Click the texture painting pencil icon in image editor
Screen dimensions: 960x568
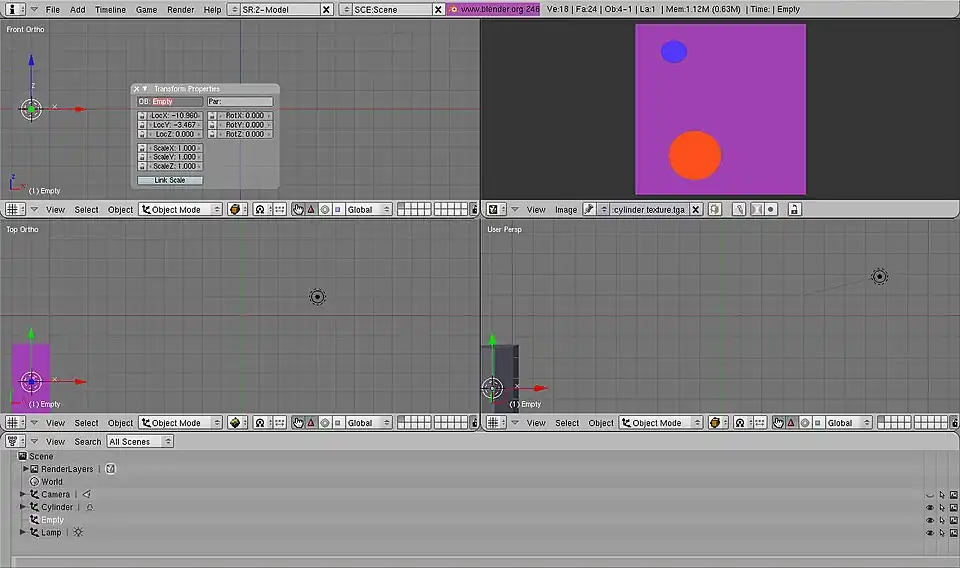739,210
